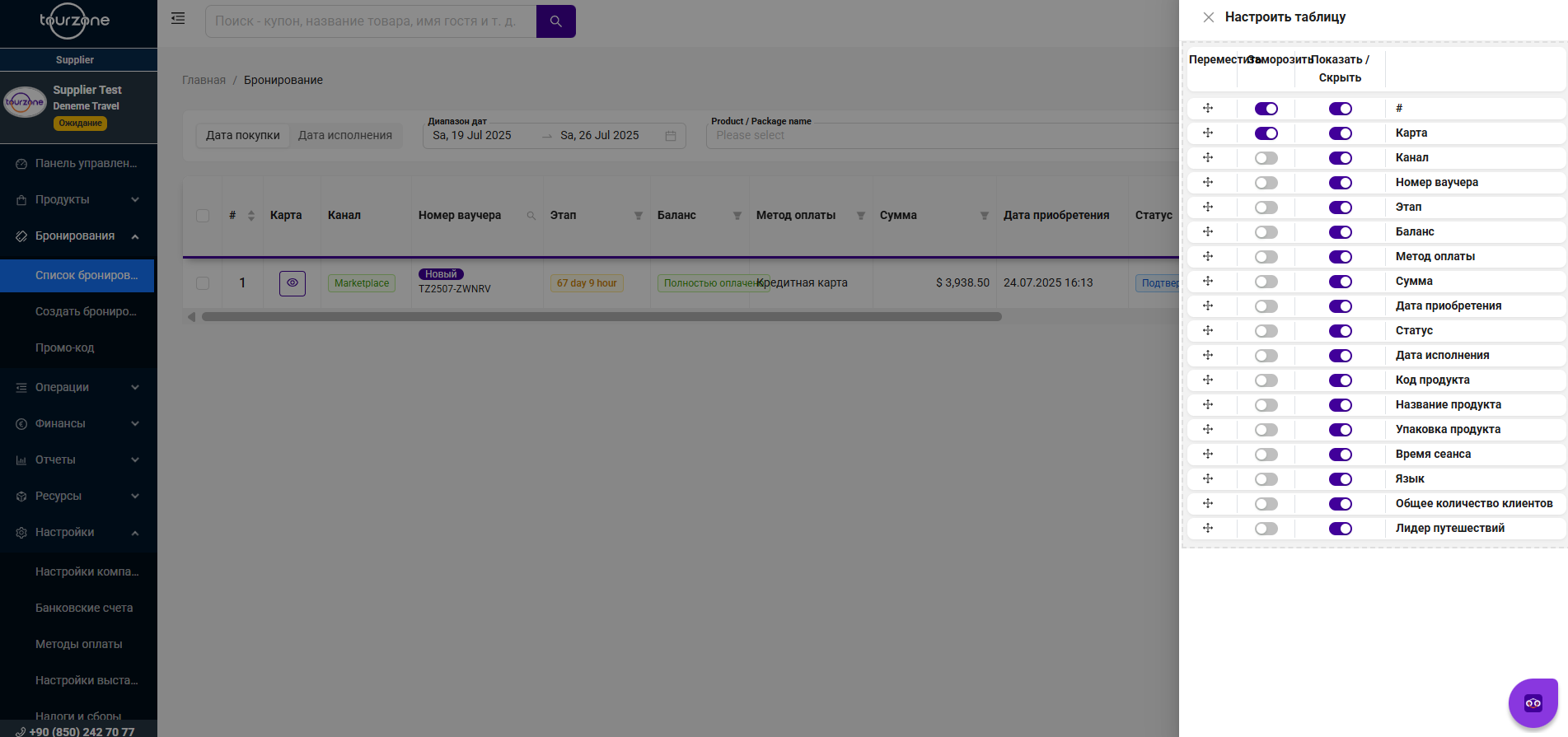Screen dimensions: 1568x737
Task: Hide the Код продукта column
Action: [x=1341, y=380]
